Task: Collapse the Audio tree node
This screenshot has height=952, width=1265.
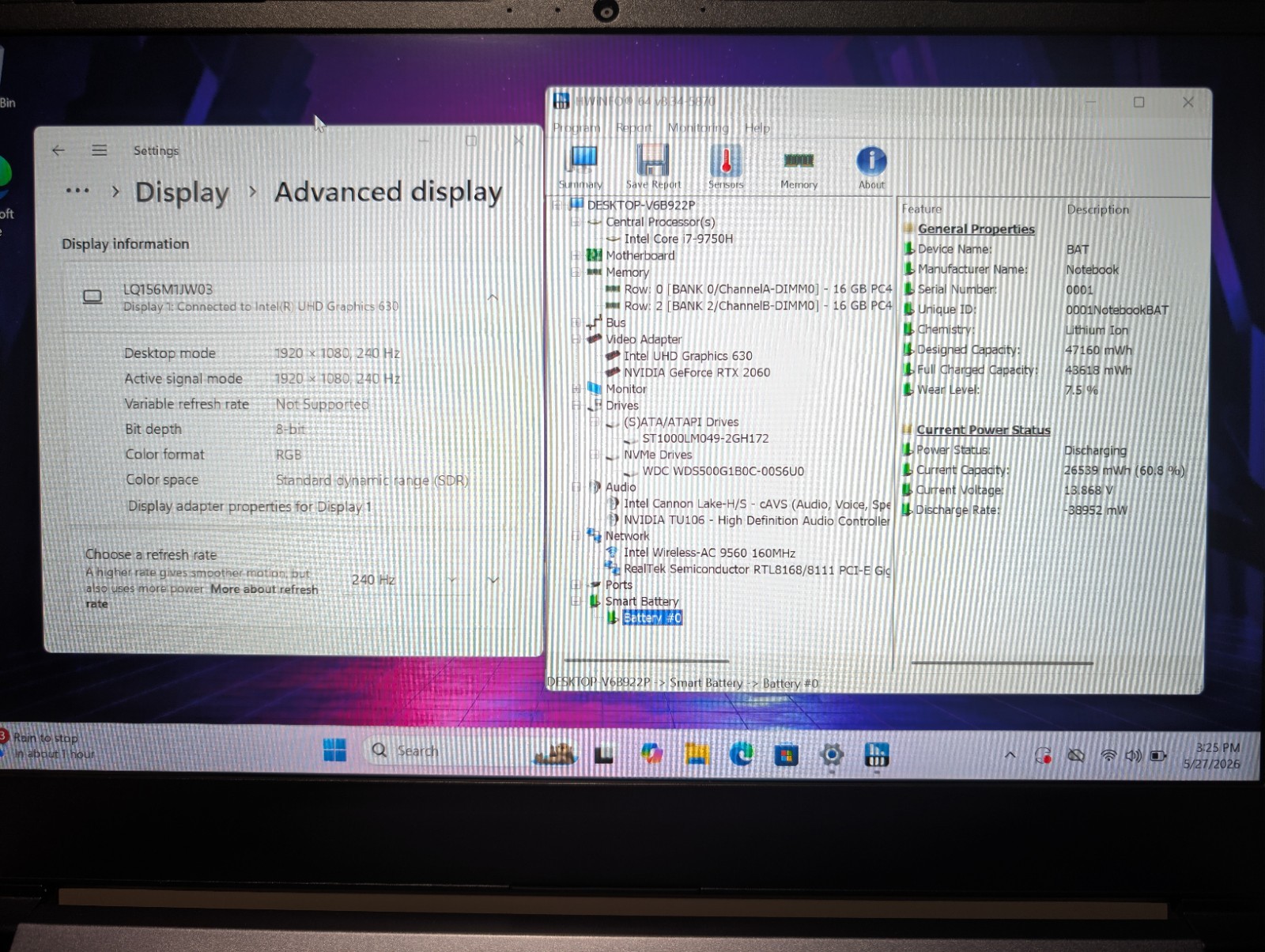Action: pyautogui.click(x=576, y=487)
